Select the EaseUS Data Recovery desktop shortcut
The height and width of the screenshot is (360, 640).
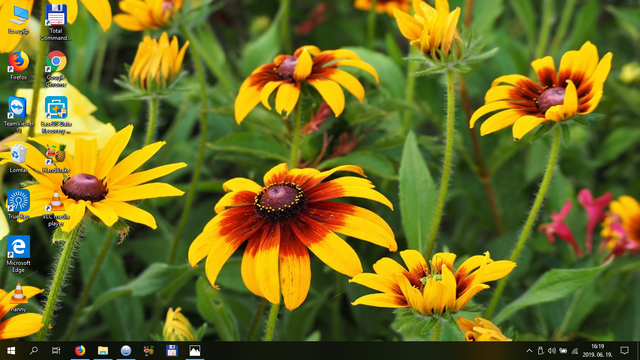[x=56, y=116]
